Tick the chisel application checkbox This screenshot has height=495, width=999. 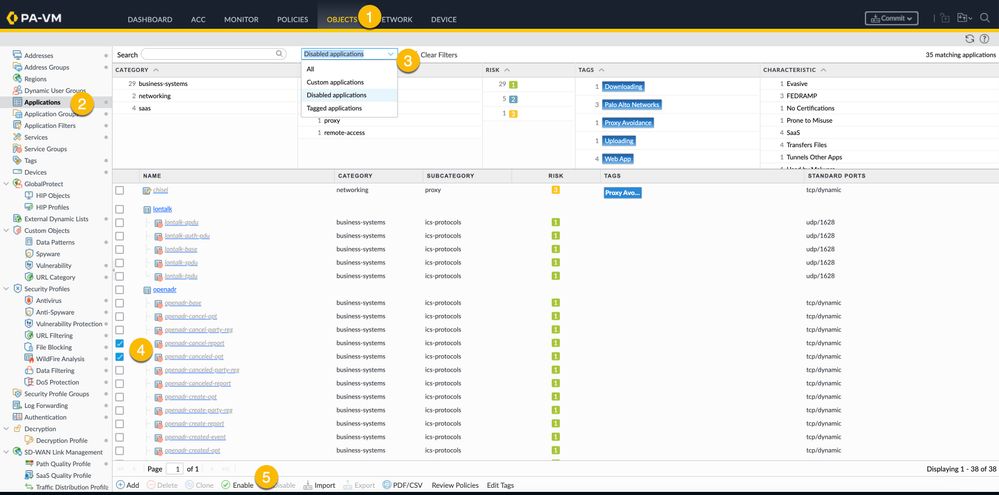pyautogui.click(x=120, y=190)
